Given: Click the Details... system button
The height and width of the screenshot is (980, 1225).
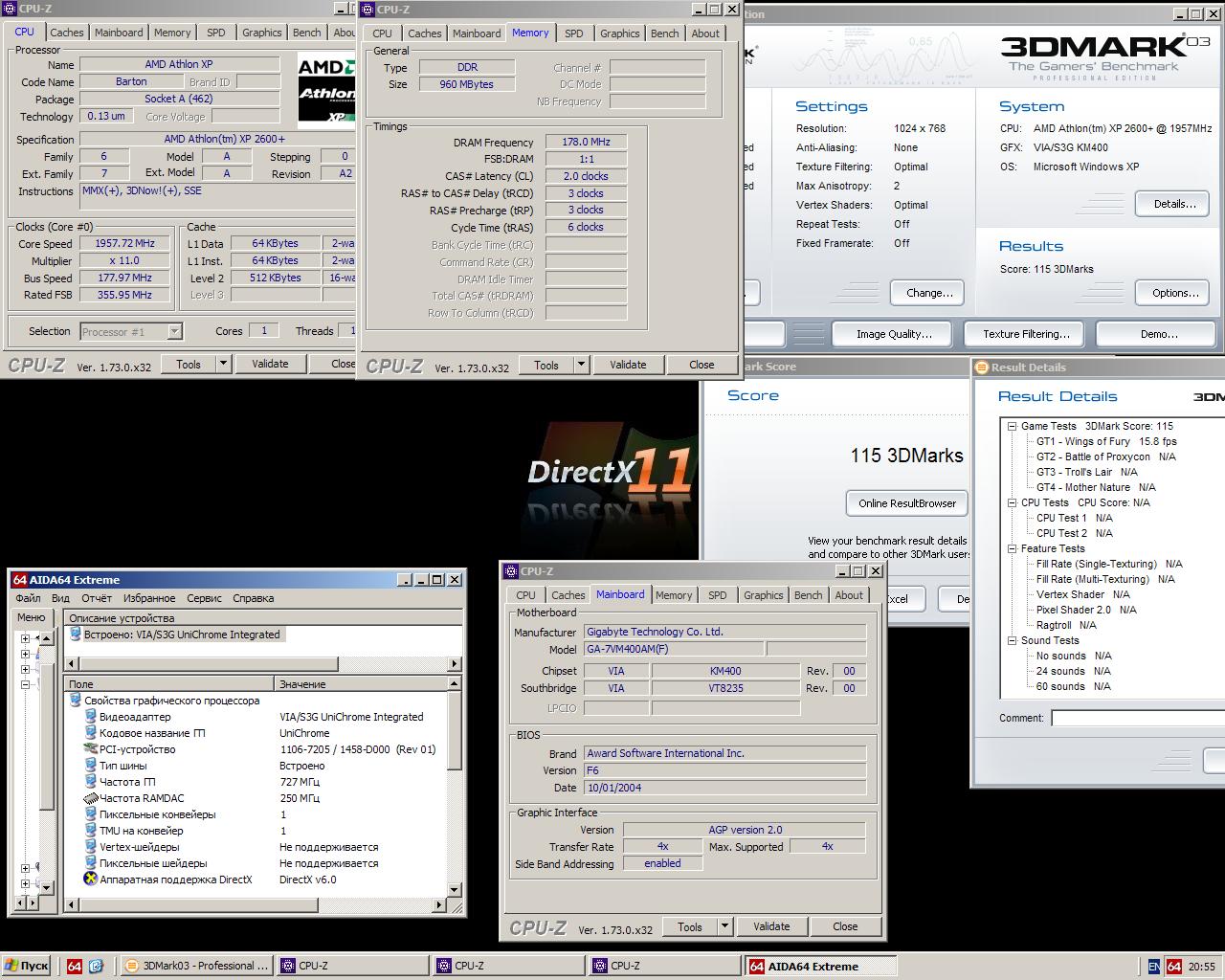Looking at the screenshot, I should 1173,204.
